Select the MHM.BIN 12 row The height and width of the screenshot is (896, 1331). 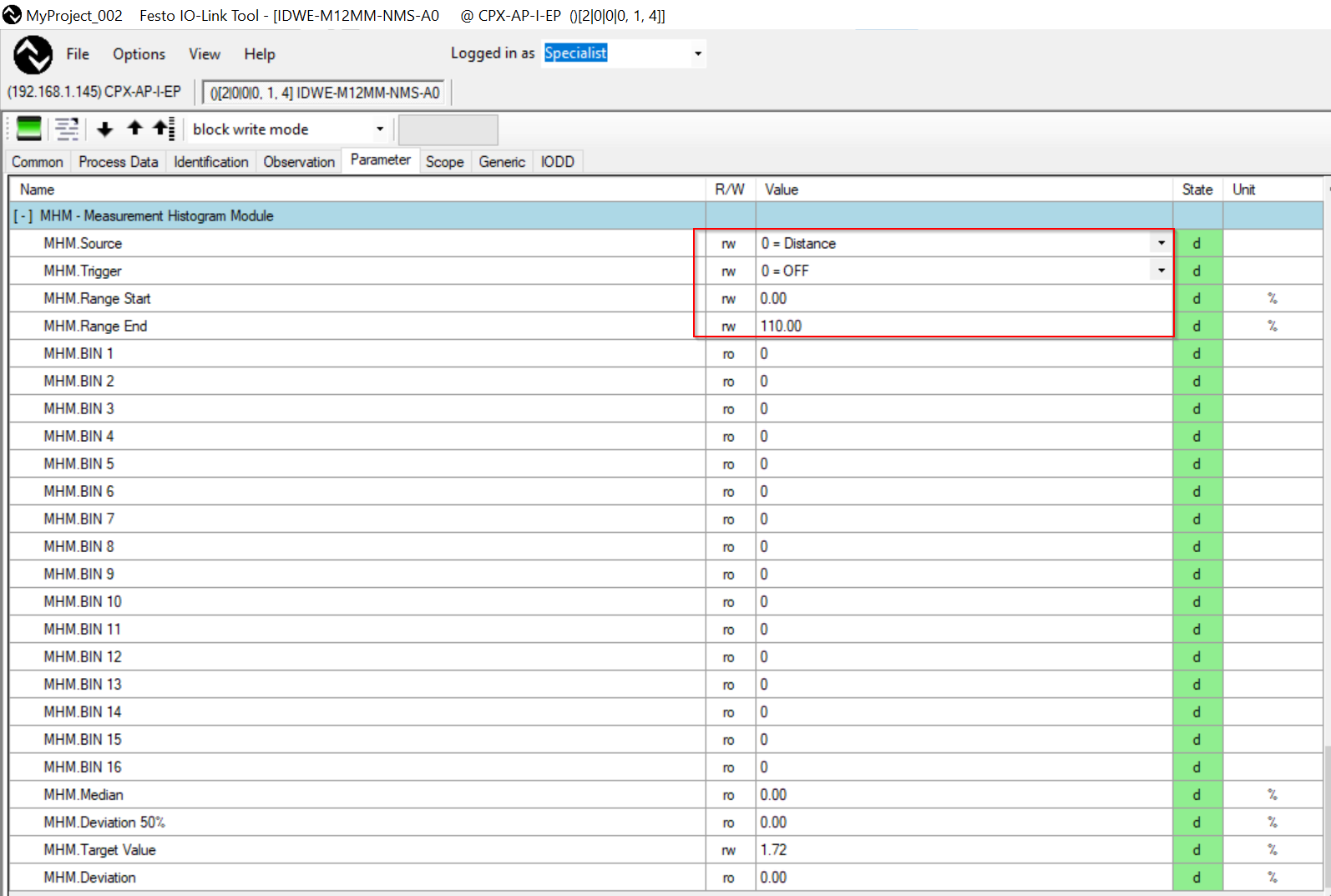tap(665, 656)
